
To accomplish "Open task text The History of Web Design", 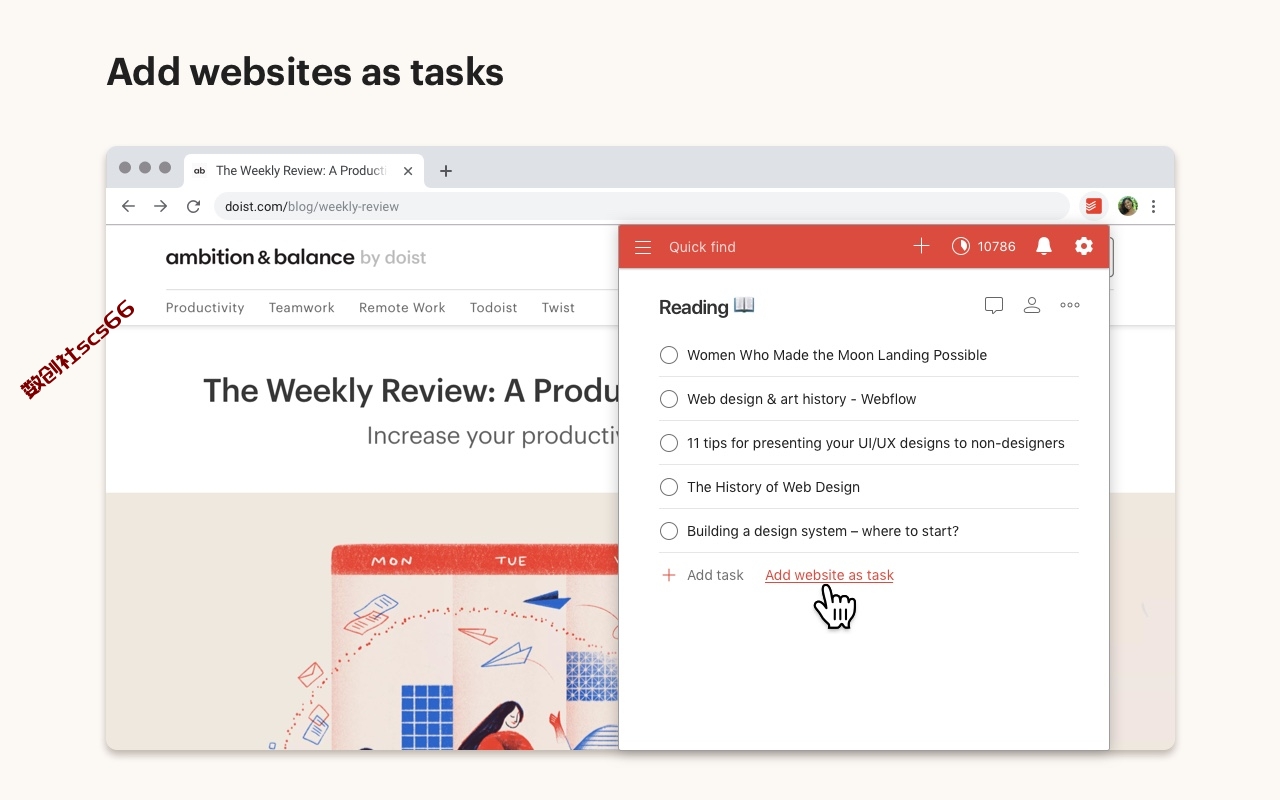I will (773, 487).
